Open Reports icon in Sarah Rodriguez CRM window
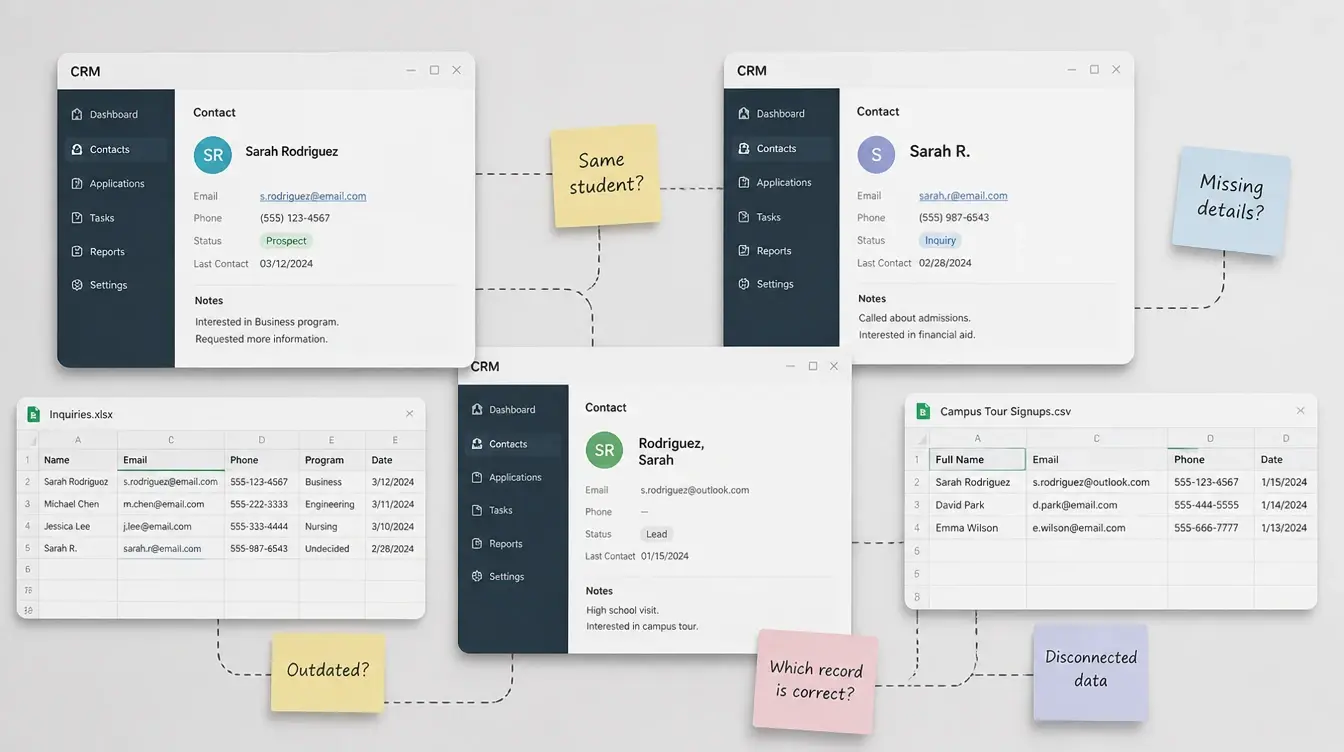The image size is (1344, 752). coord(77,252)
